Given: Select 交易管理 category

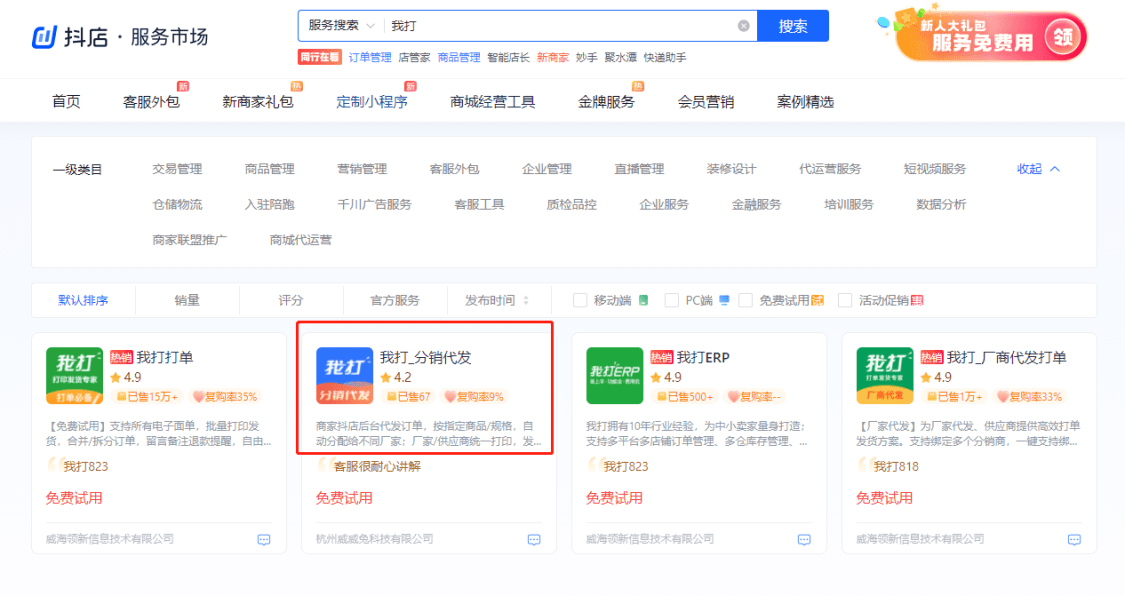Looking at the screenshot, I should click(177, 169).
